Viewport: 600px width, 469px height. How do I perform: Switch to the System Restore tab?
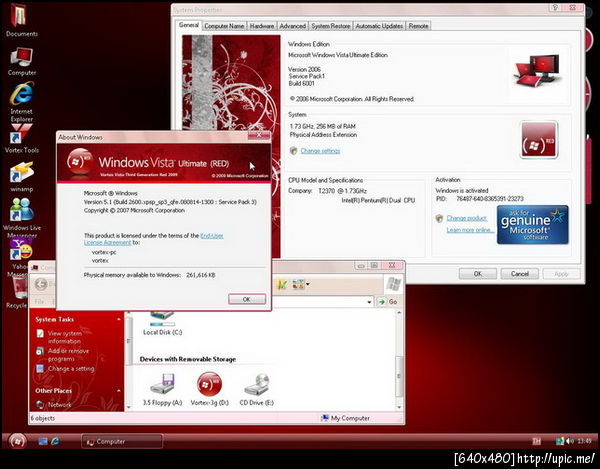[x=331, y=26]
